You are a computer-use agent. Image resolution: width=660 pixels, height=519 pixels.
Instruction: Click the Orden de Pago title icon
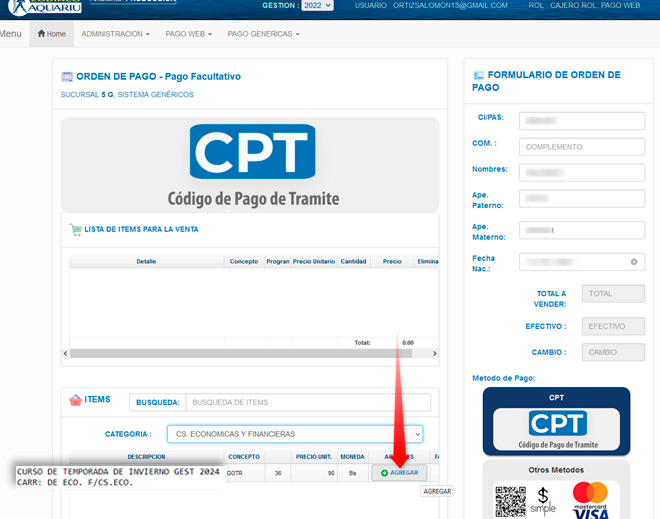pyautogui.click(x=67, y=77)
